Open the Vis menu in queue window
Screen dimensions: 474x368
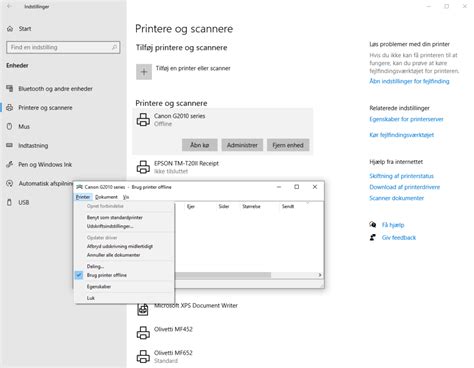(x=126, y=197)
